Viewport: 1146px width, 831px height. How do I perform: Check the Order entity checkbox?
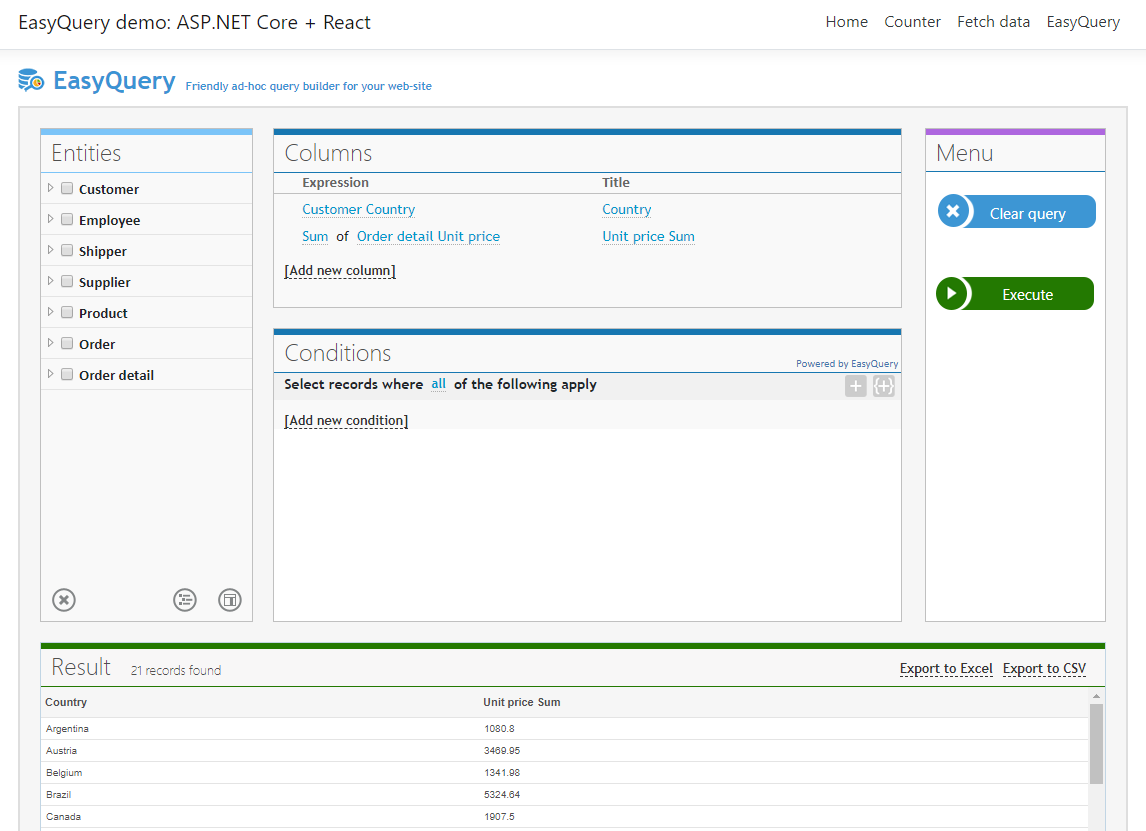tap(66, 343)
